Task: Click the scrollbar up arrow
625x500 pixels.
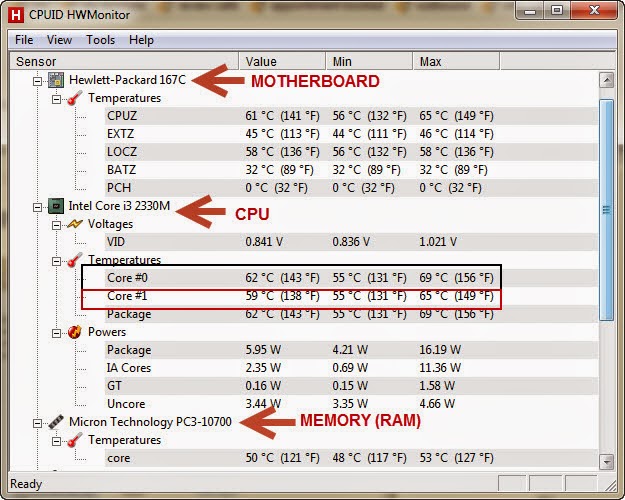Action: (x=606, y=81)
